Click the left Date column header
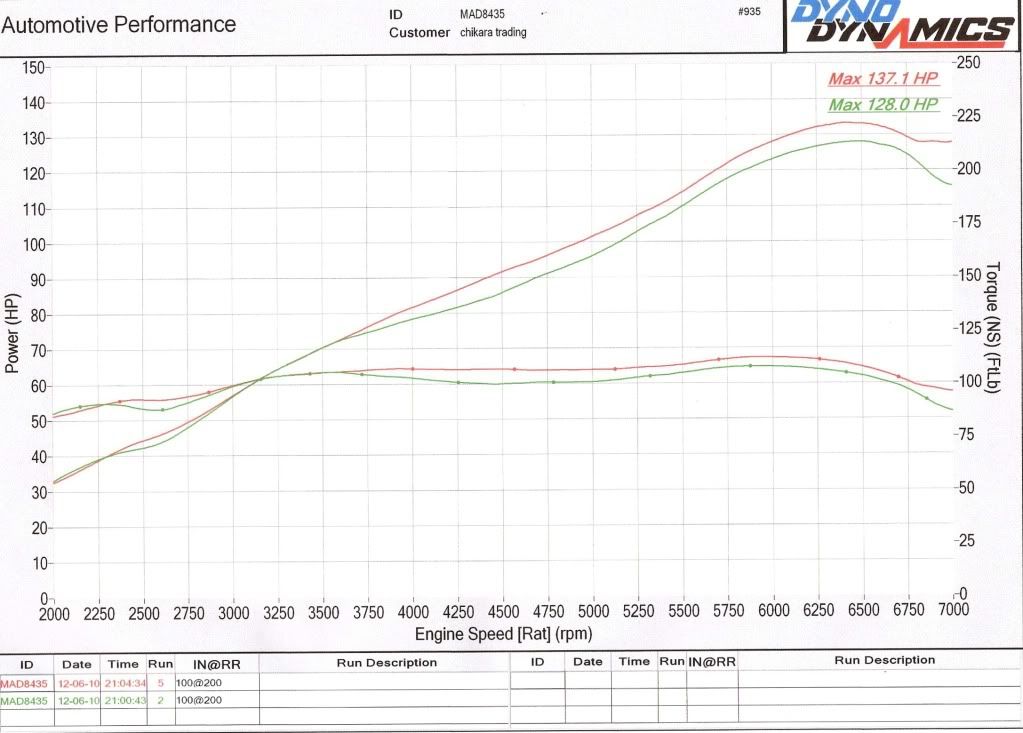This screenshot has height=733, width=1023. pyautogui.click(x=77, y=663)
